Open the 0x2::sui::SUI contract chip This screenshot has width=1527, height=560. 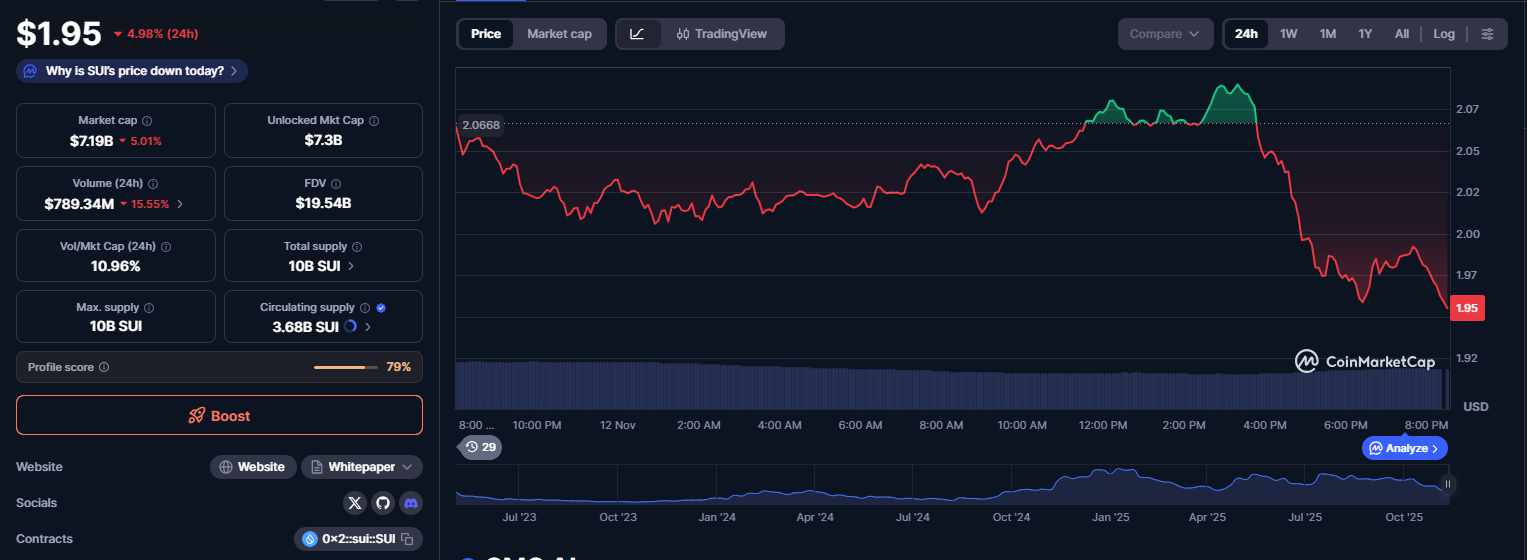pyautogui.click(x=358, y=539)
